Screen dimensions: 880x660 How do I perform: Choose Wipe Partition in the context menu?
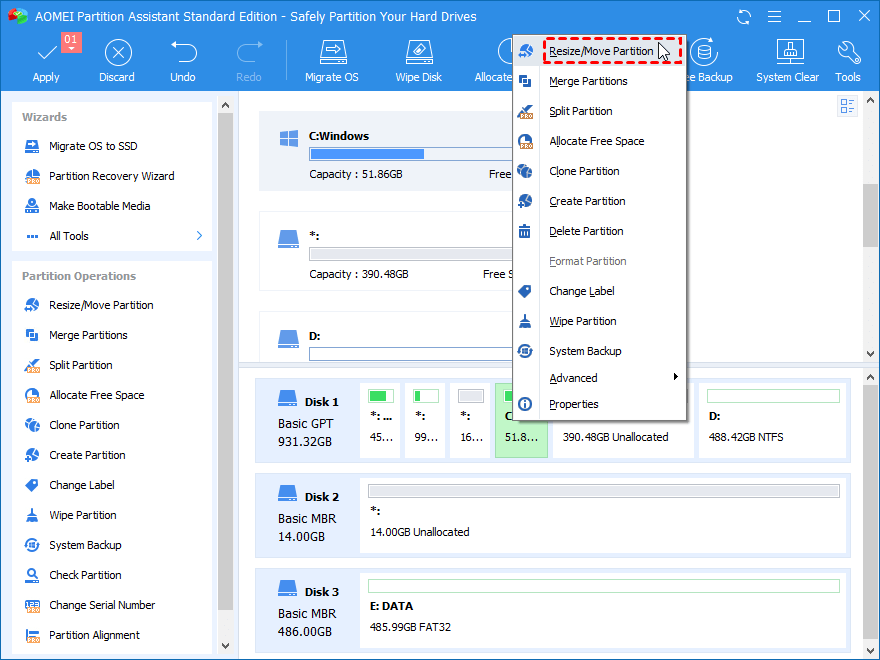pyautogui.click(x=599, y=321)
